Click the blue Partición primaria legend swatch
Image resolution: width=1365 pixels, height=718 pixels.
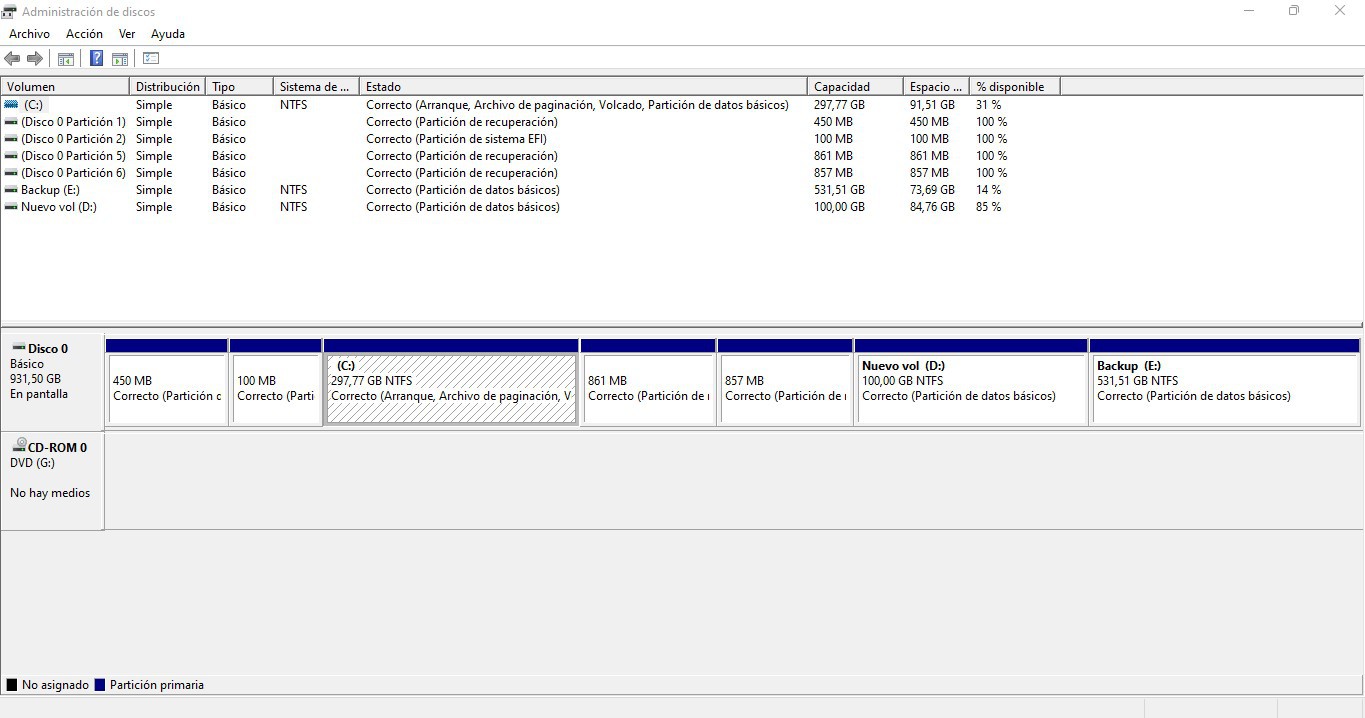click(99, 685)
